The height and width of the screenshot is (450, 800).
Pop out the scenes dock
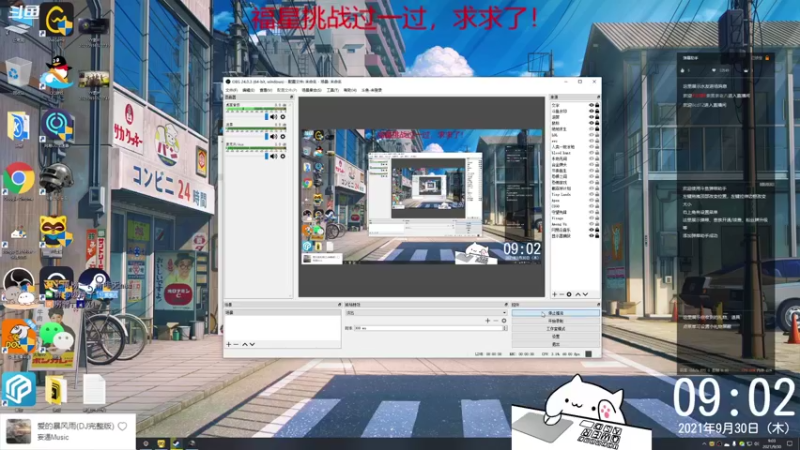click(x=339, y=305)
